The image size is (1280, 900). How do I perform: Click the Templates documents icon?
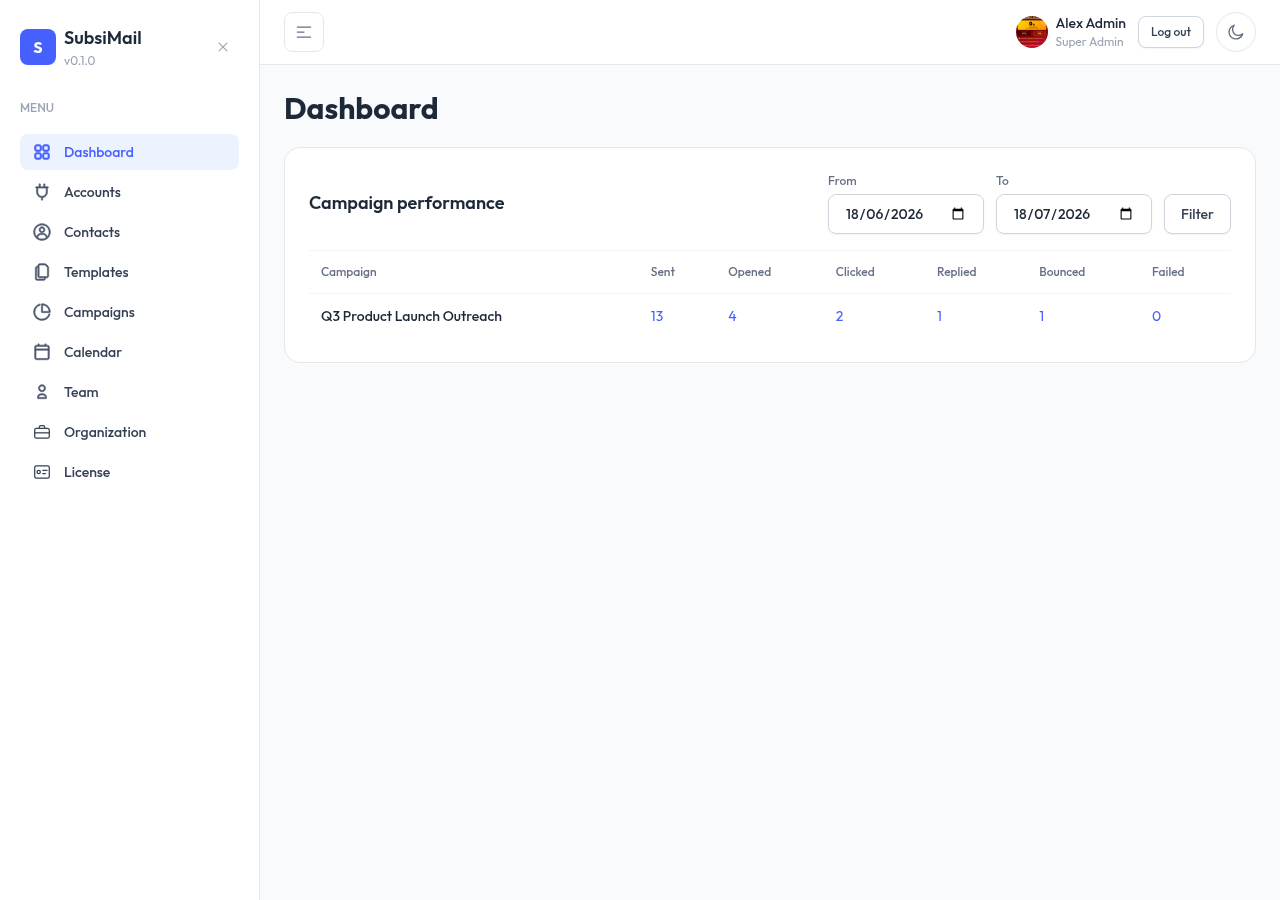42,272
